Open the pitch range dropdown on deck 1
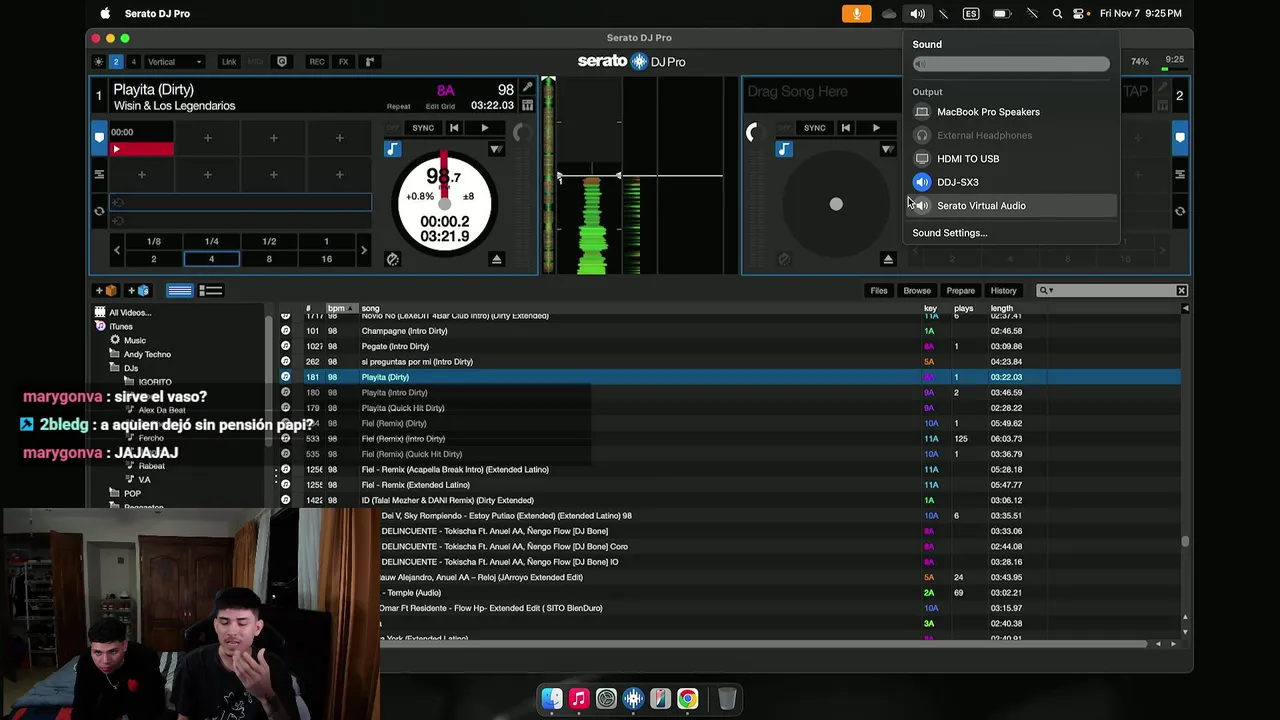Image resolution: width=1280 pixels, height=720 pixels. point(496,149)
